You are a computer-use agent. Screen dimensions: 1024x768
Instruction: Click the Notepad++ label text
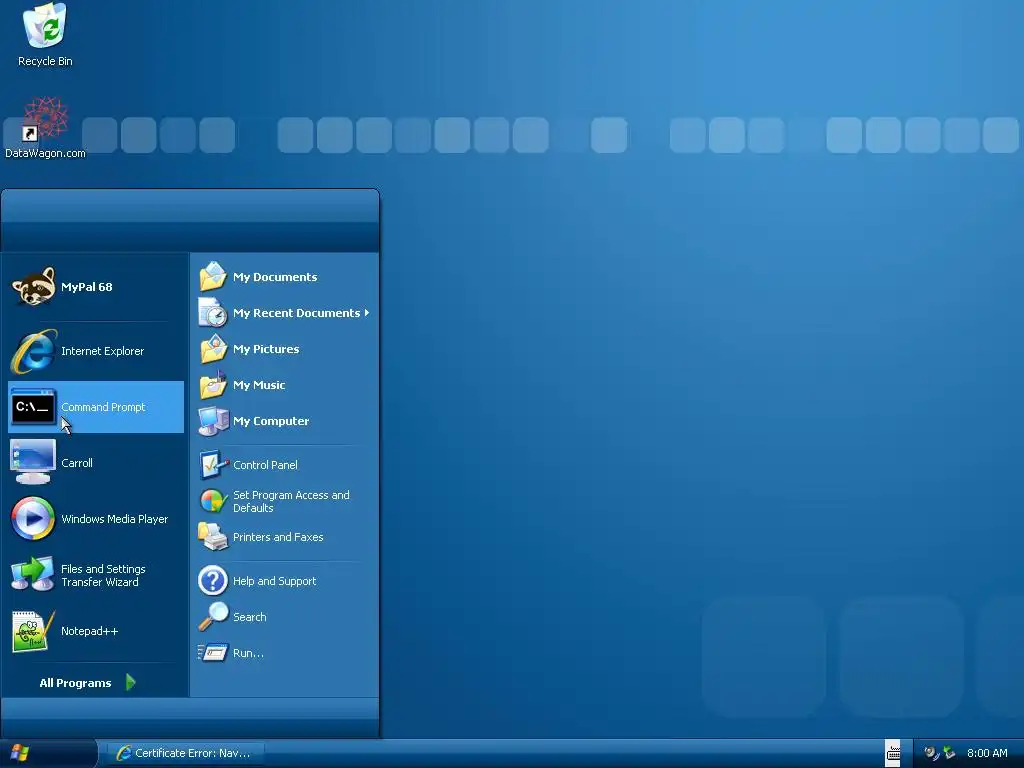point(89,631)
